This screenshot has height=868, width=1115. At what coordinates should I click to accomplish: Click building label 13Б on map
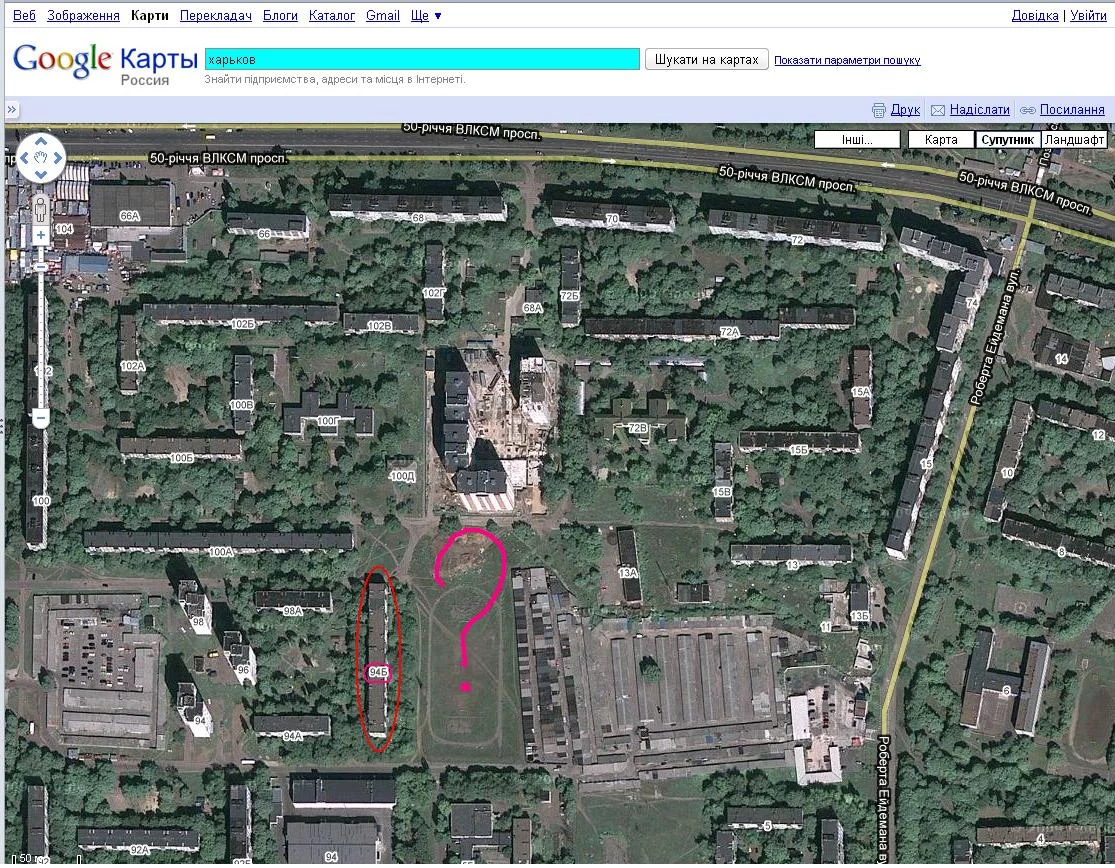coord(860,616)
